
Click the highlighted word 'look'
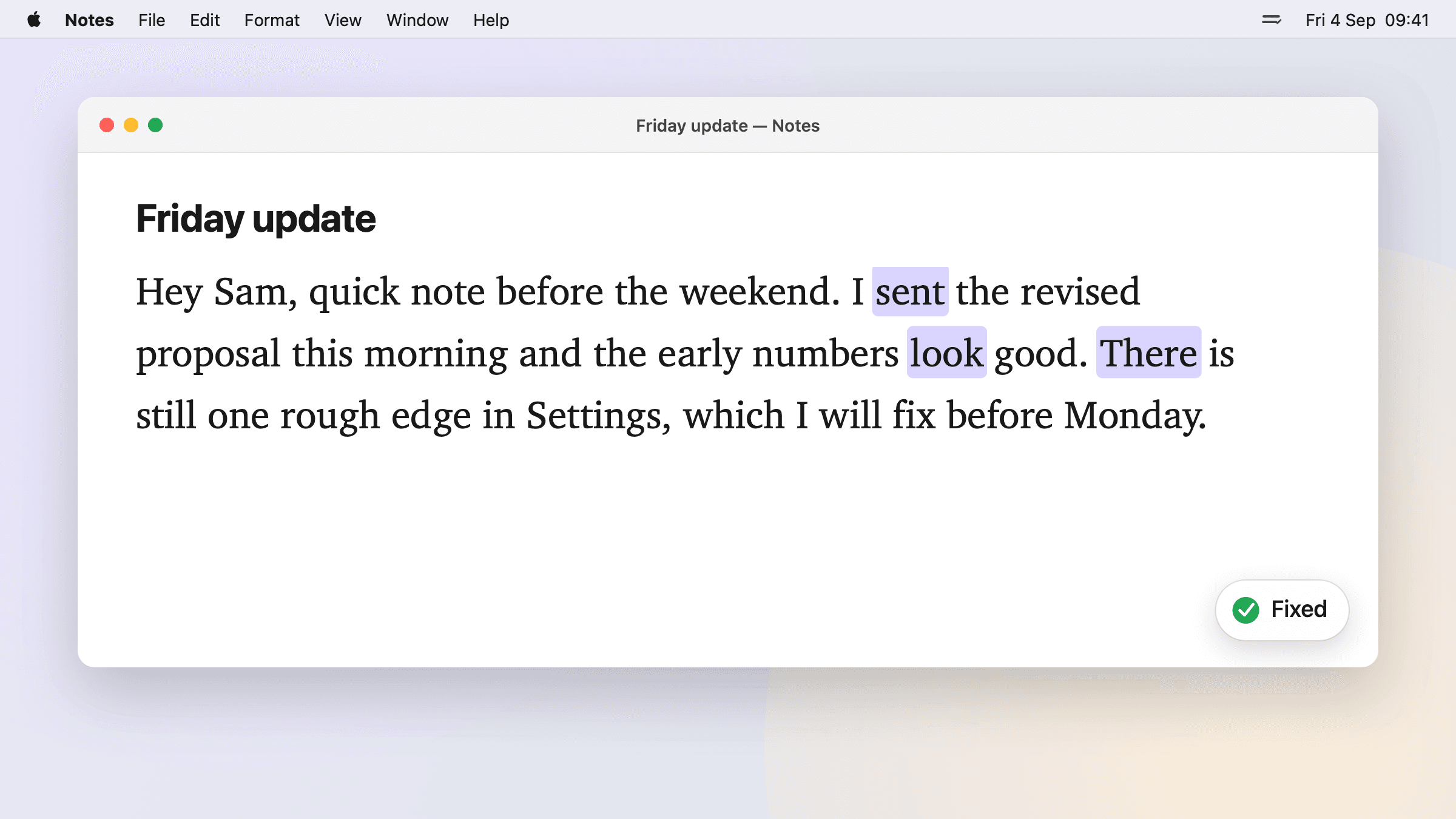[x=946, y=353]
